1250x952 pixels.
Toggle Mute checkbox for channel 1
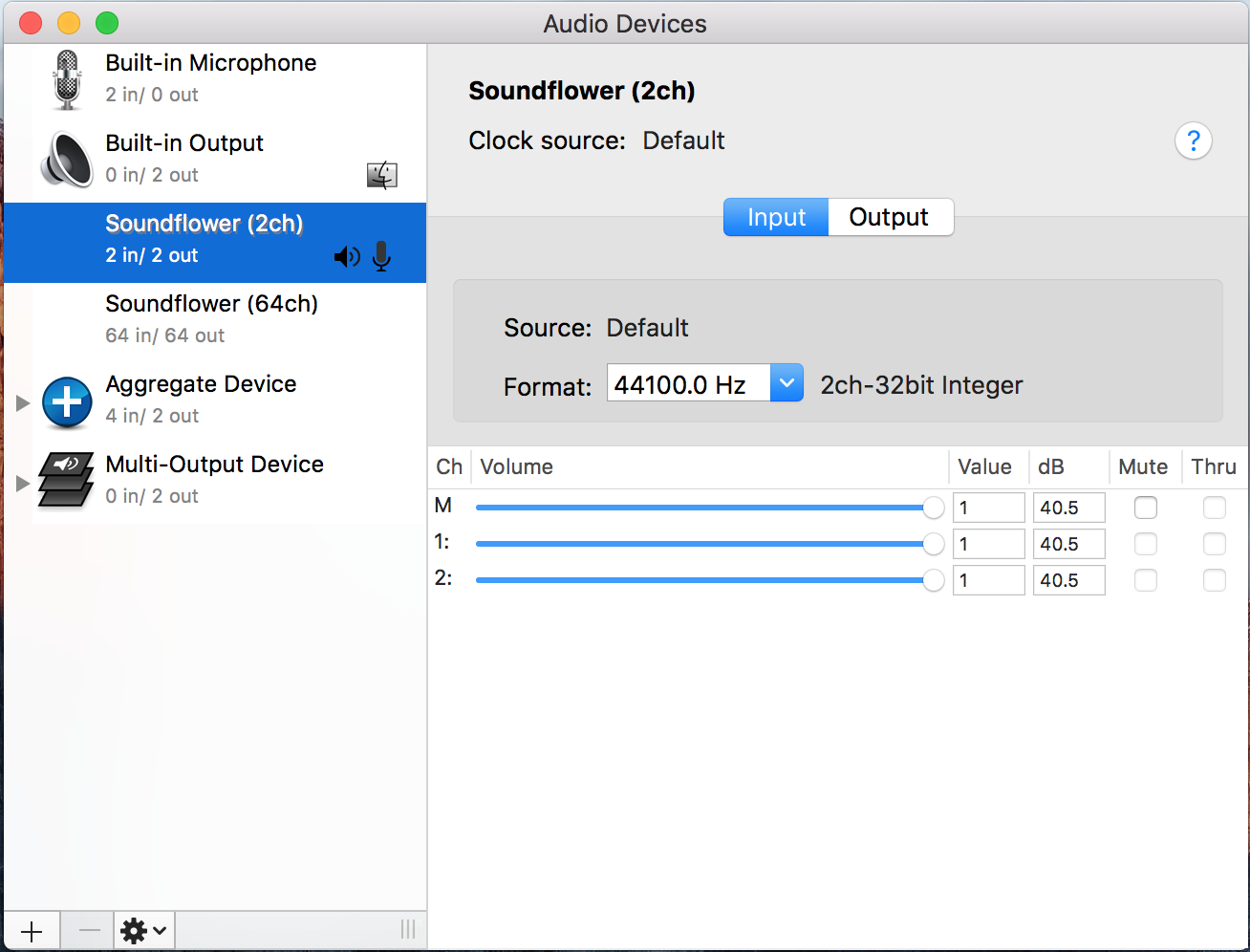[x=1145, y=544]
